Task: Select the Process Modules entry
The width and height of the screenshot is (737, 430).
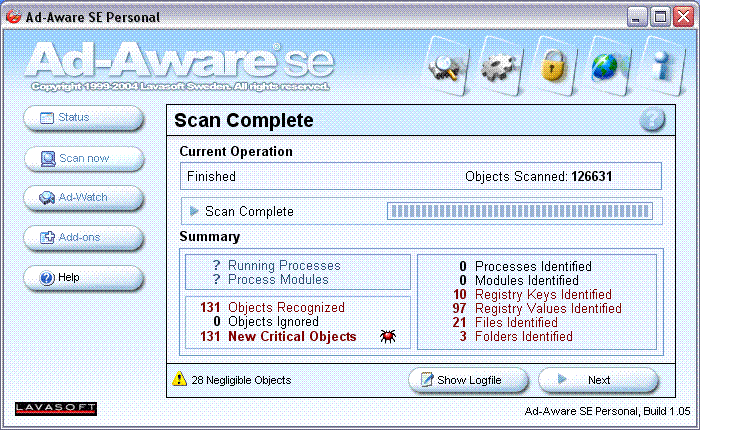Action: point(271,280)
